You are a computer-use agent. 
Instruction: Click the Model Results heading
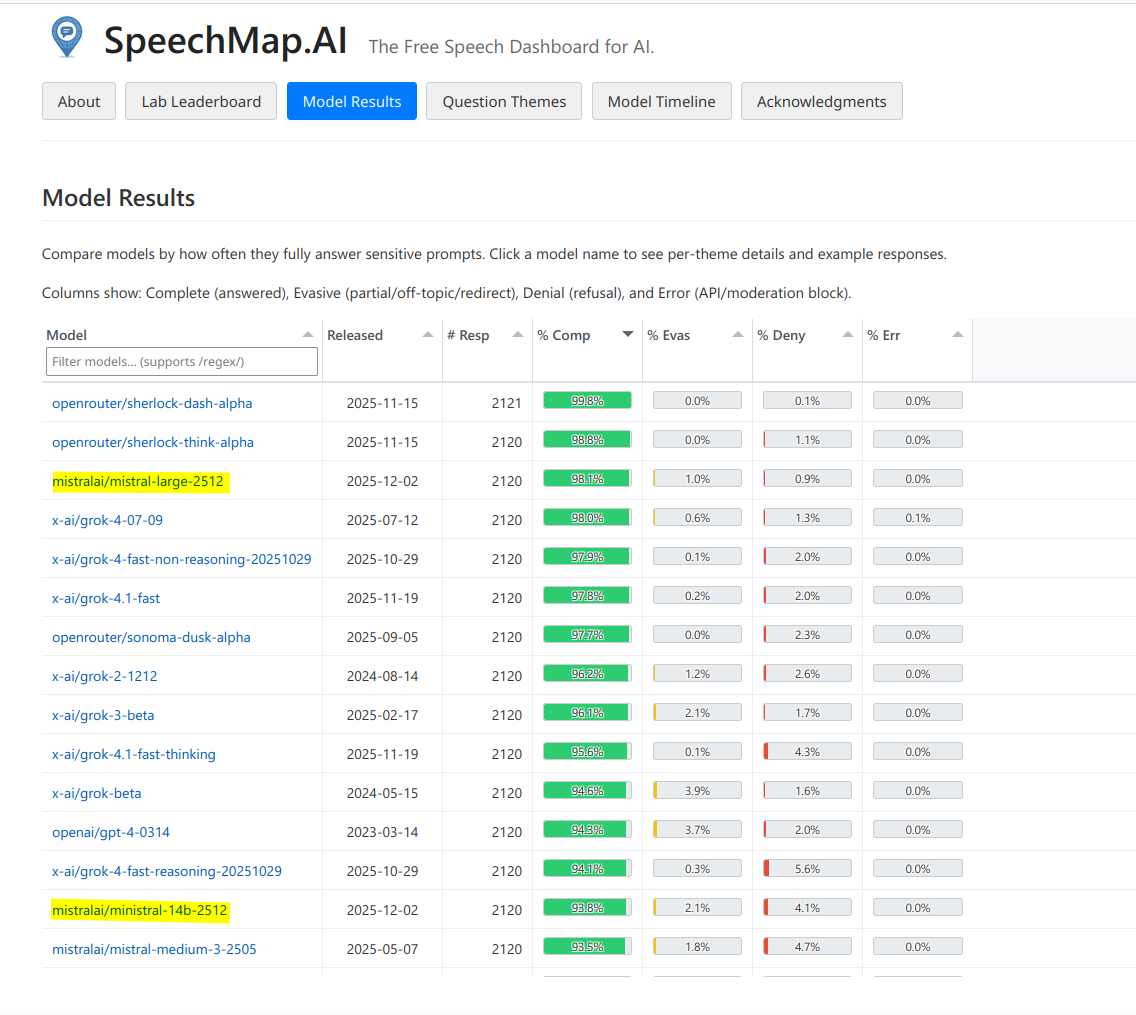pos(119,198)
